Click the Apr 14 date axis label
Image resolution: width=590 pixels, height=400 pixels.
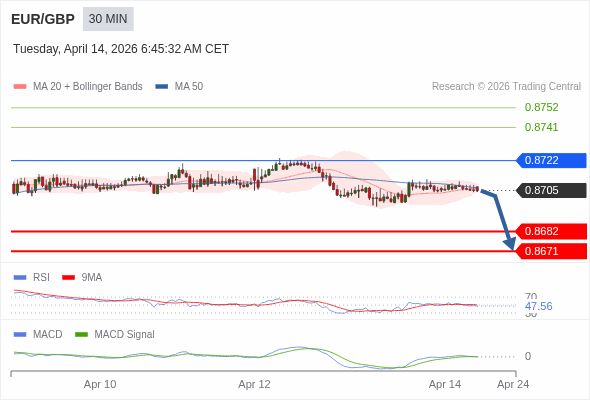coord(445,385)
